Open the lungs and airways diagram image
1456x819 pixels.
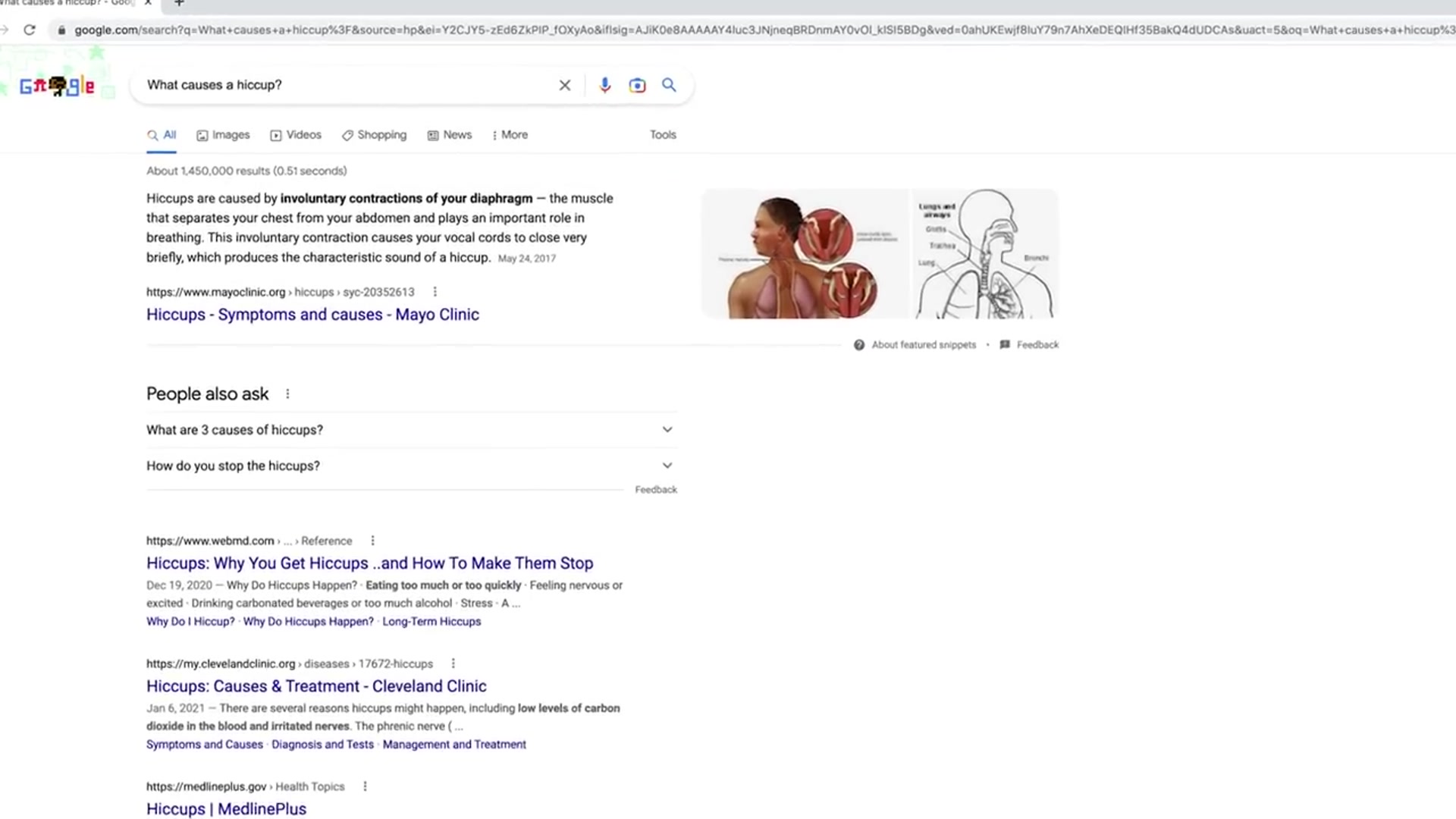click(984, 253)
